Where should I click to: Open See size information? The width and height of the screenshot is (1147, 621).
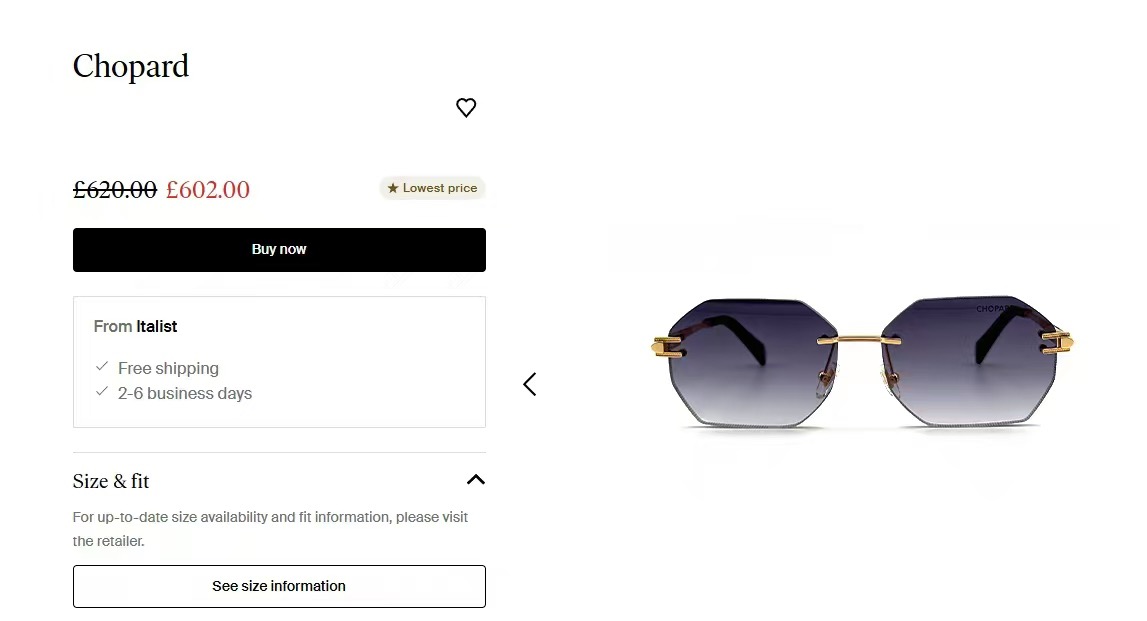(279, 586)
